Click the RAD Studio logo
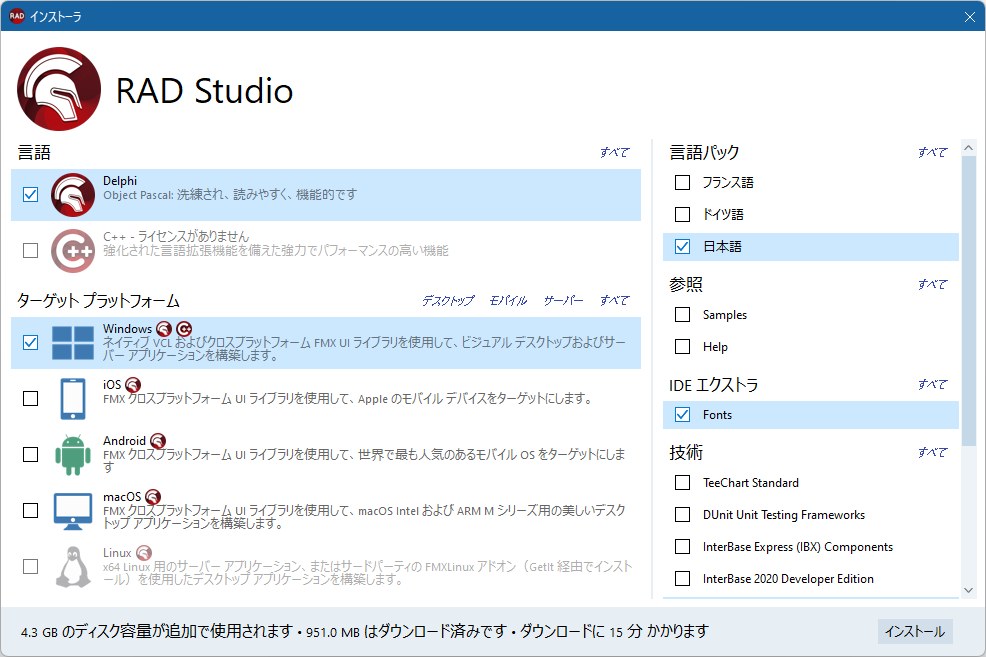 pos(59,89)
